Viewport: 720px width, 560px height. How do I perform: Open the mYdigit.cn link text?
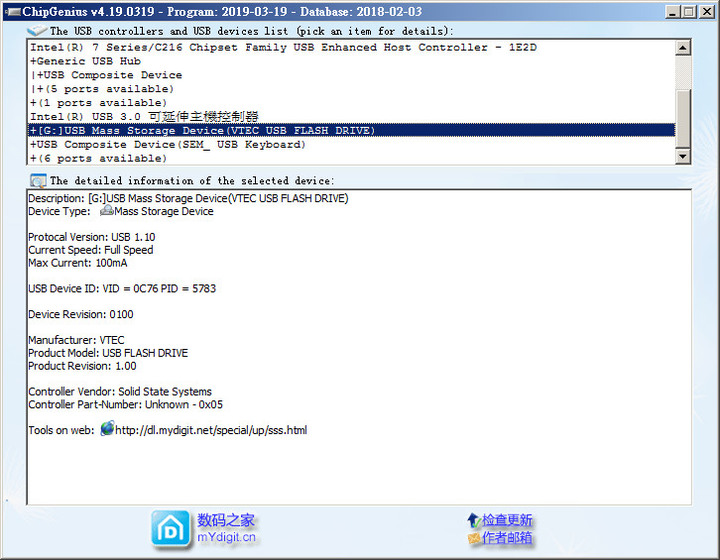pyautogui.click(x=226, y=537)
